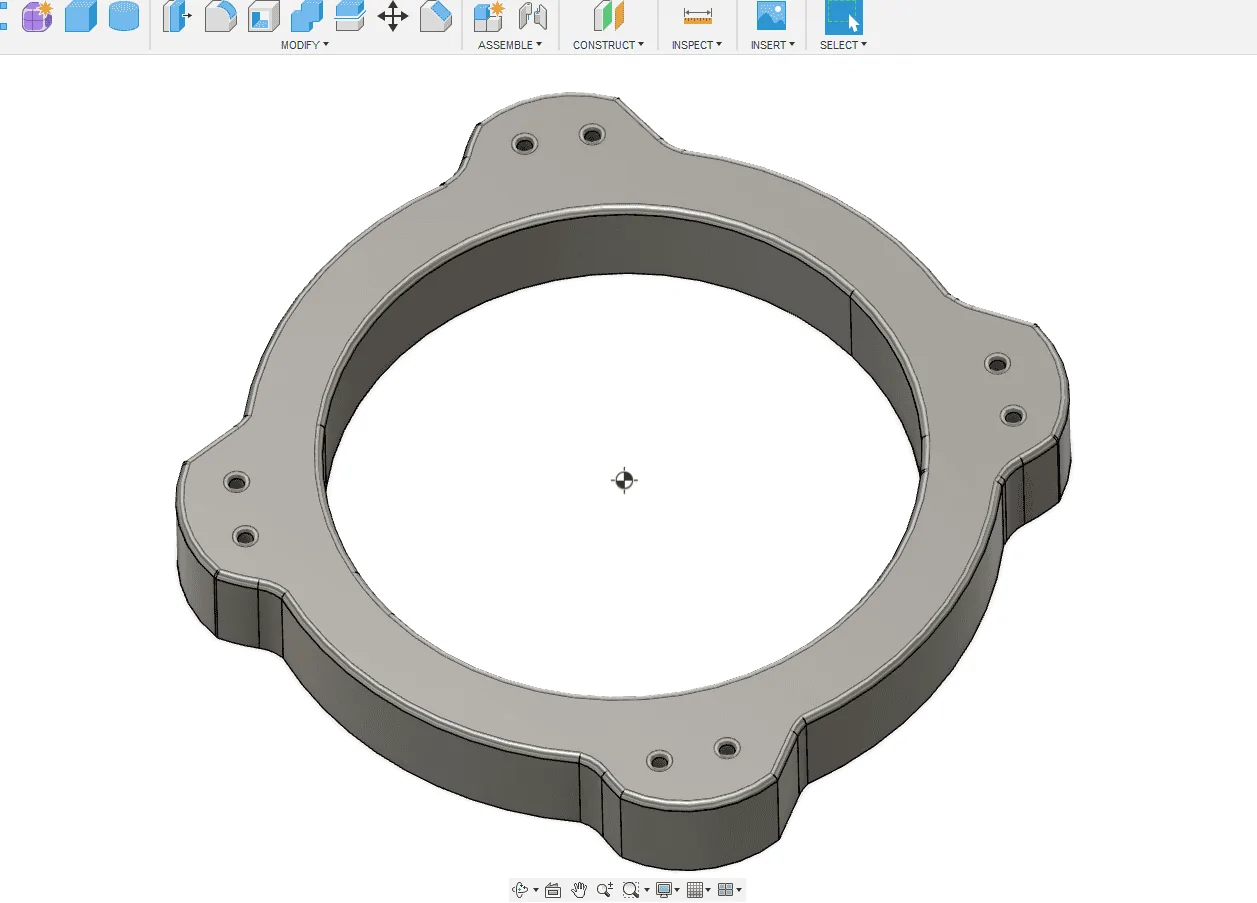Viewport: 1257px width, 903px height.
Task: Open the CONSTRUCT dropdown menu
Action: [608, 45]
